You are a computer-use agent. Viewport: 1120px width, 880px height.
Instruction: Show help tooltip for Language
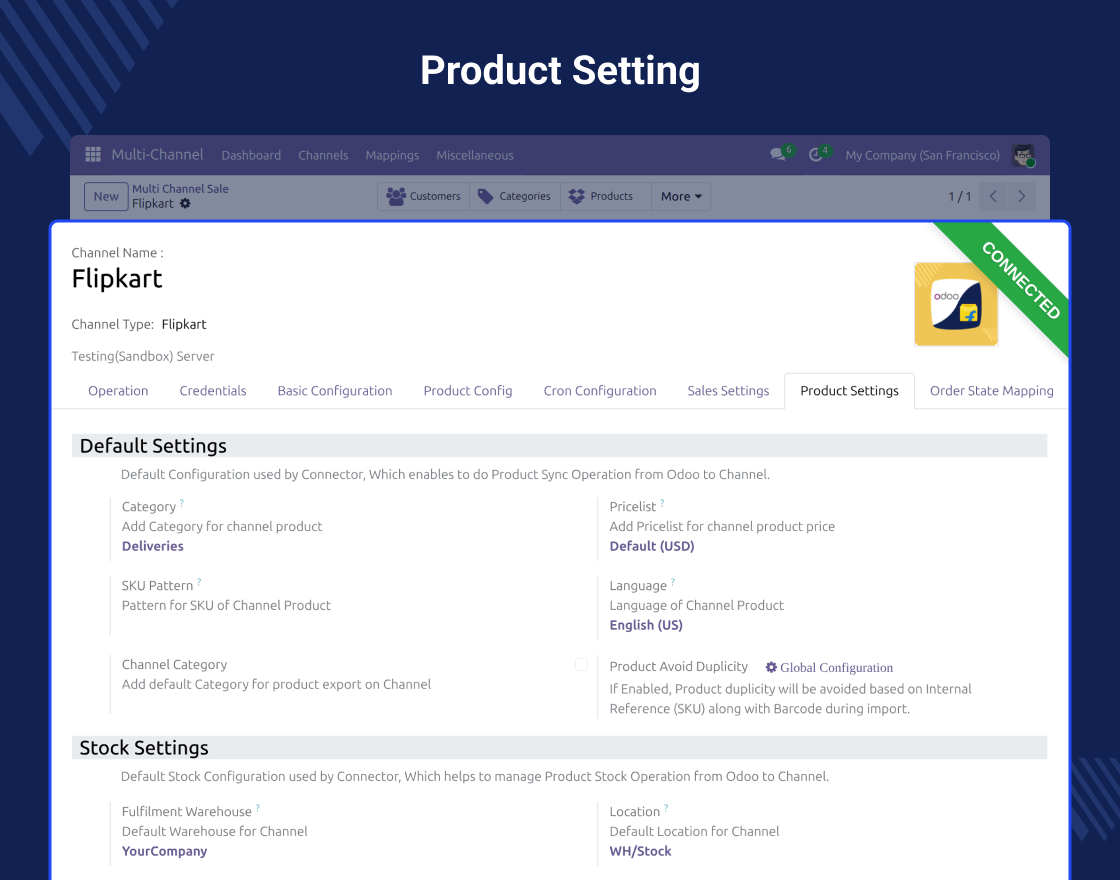673,581
